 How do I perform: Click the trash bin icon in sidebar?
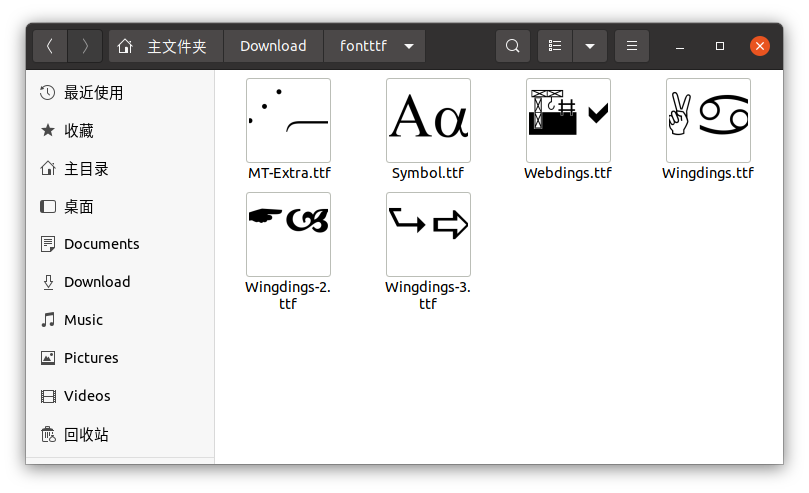48,434
